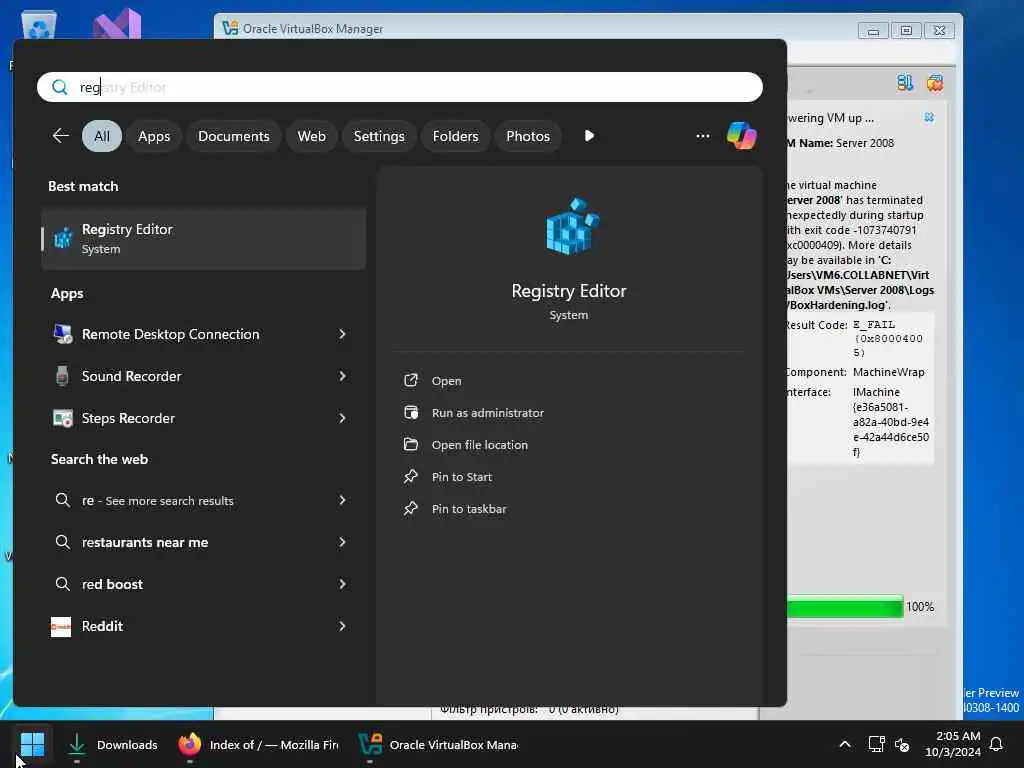Screen dimensions: 1024x768
Task: Open more options ellipsis in search
Action: (x=703, y=136)
